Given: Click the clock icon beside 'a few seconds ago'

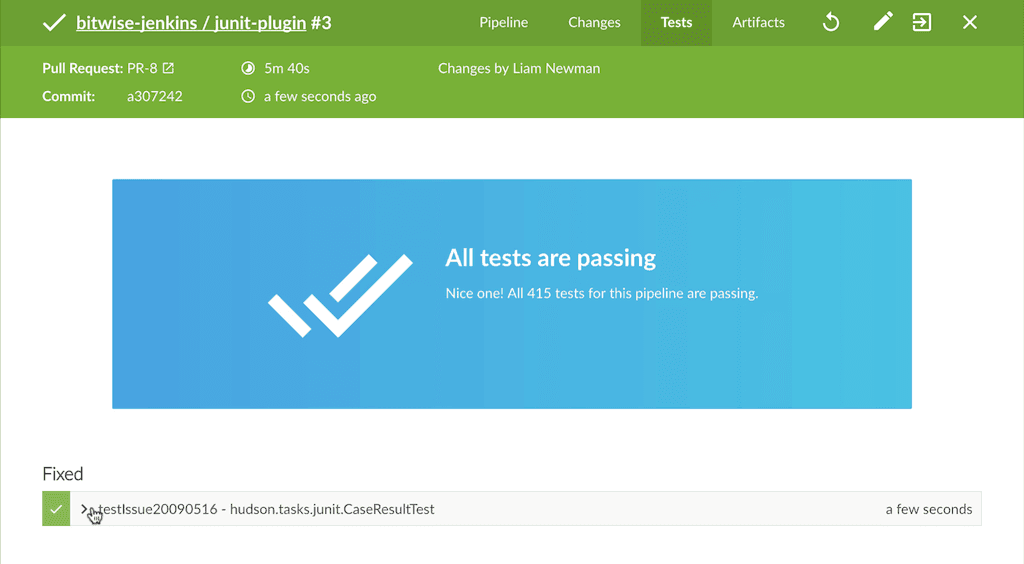Looking at the screenshot, I should [248, 96].
